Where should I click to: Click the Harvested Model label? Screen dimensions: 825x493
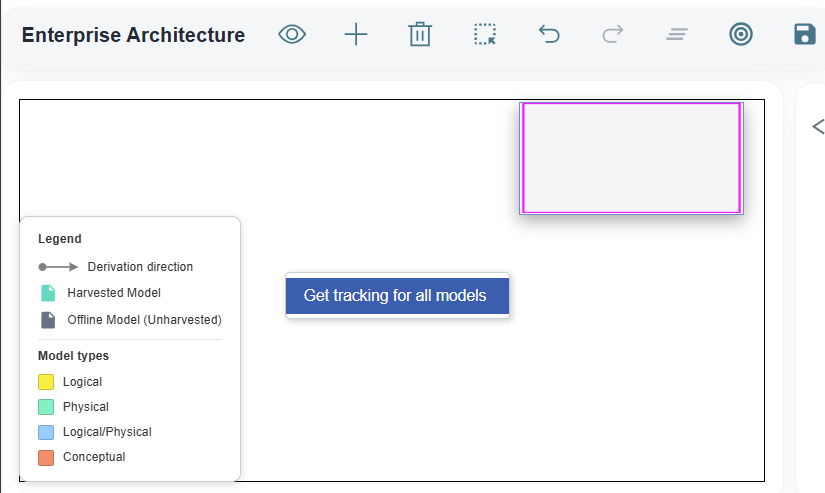point(114,293)
